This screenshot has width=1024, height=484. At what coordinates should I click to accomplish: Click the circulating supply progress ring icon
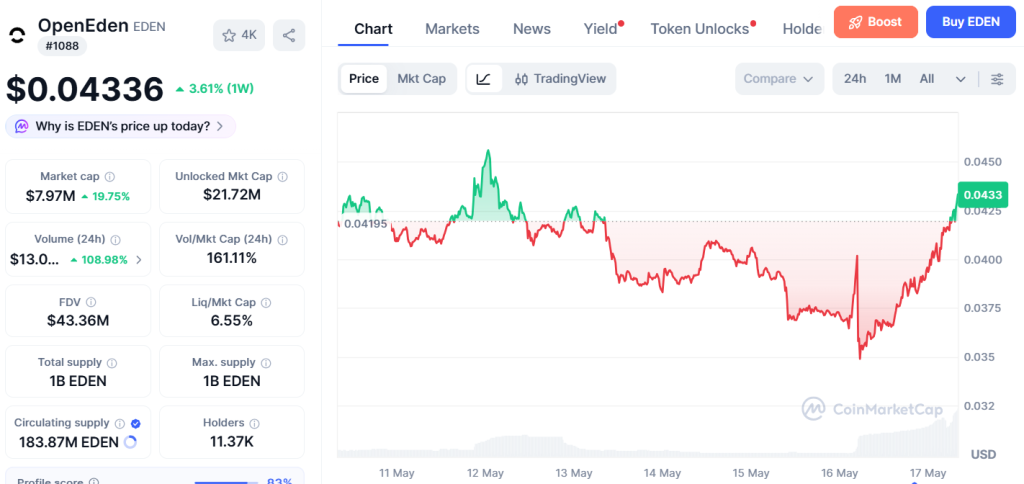pos(130,442)
